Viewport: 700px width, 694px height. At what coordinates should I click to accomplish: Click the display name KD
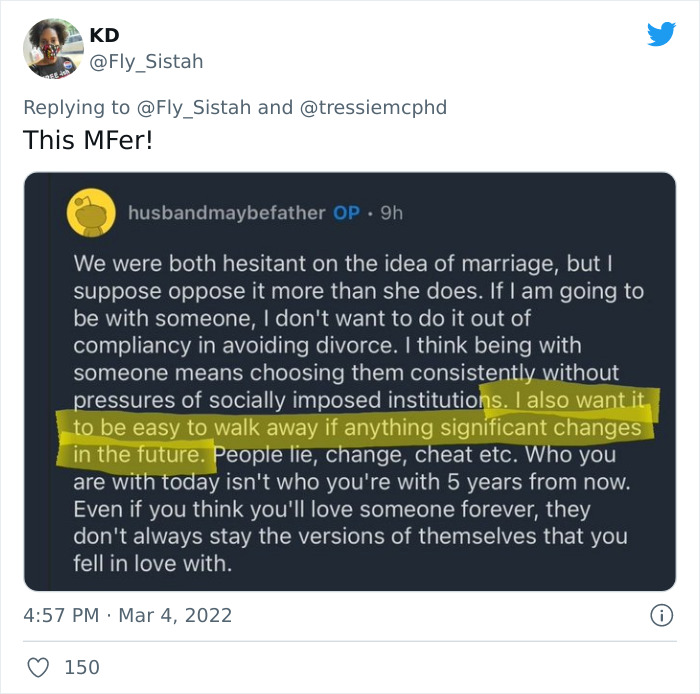pos(104,35)
